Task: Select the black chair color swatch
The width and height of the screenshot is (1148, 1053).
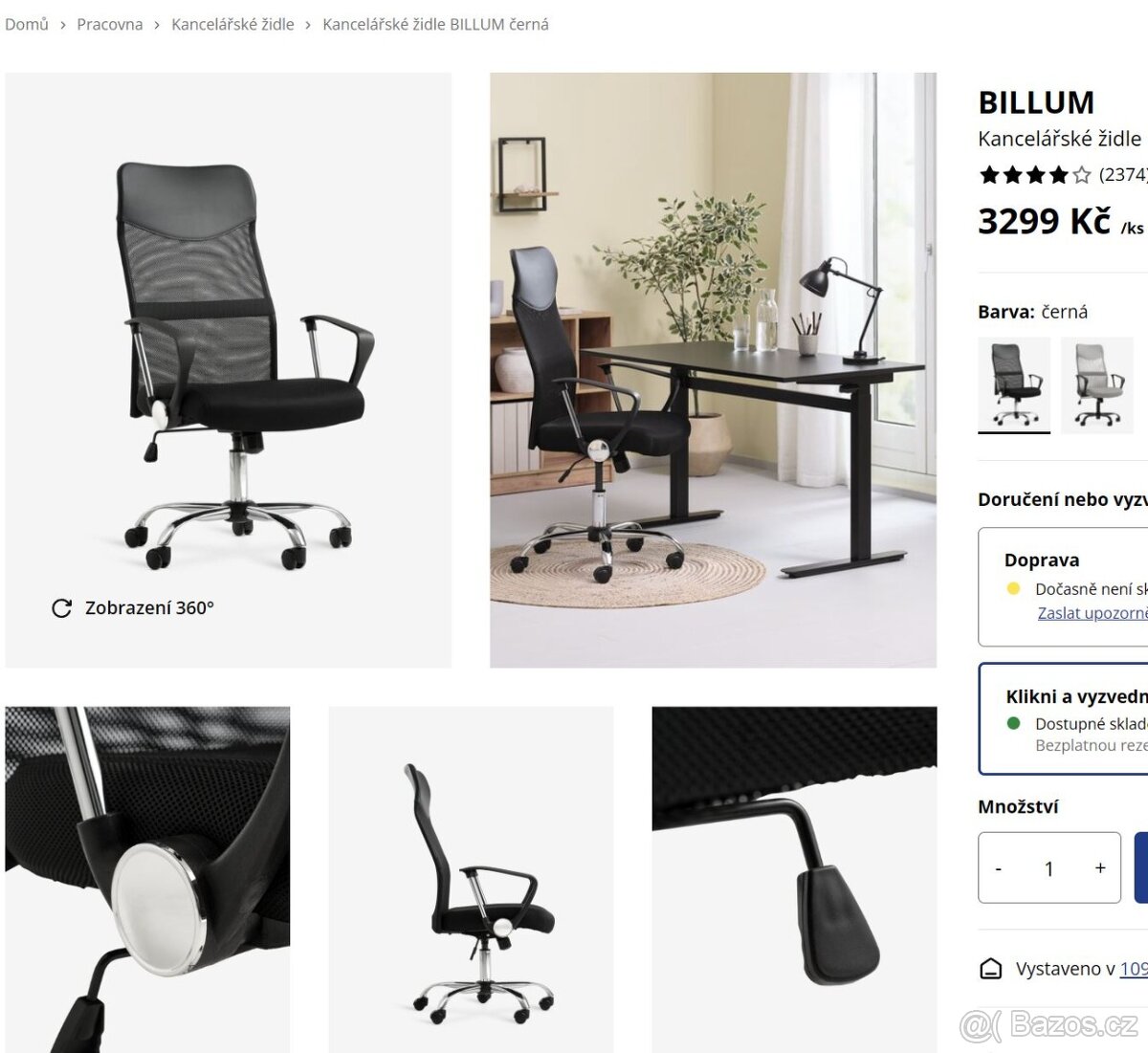Action: (1014, 384)
